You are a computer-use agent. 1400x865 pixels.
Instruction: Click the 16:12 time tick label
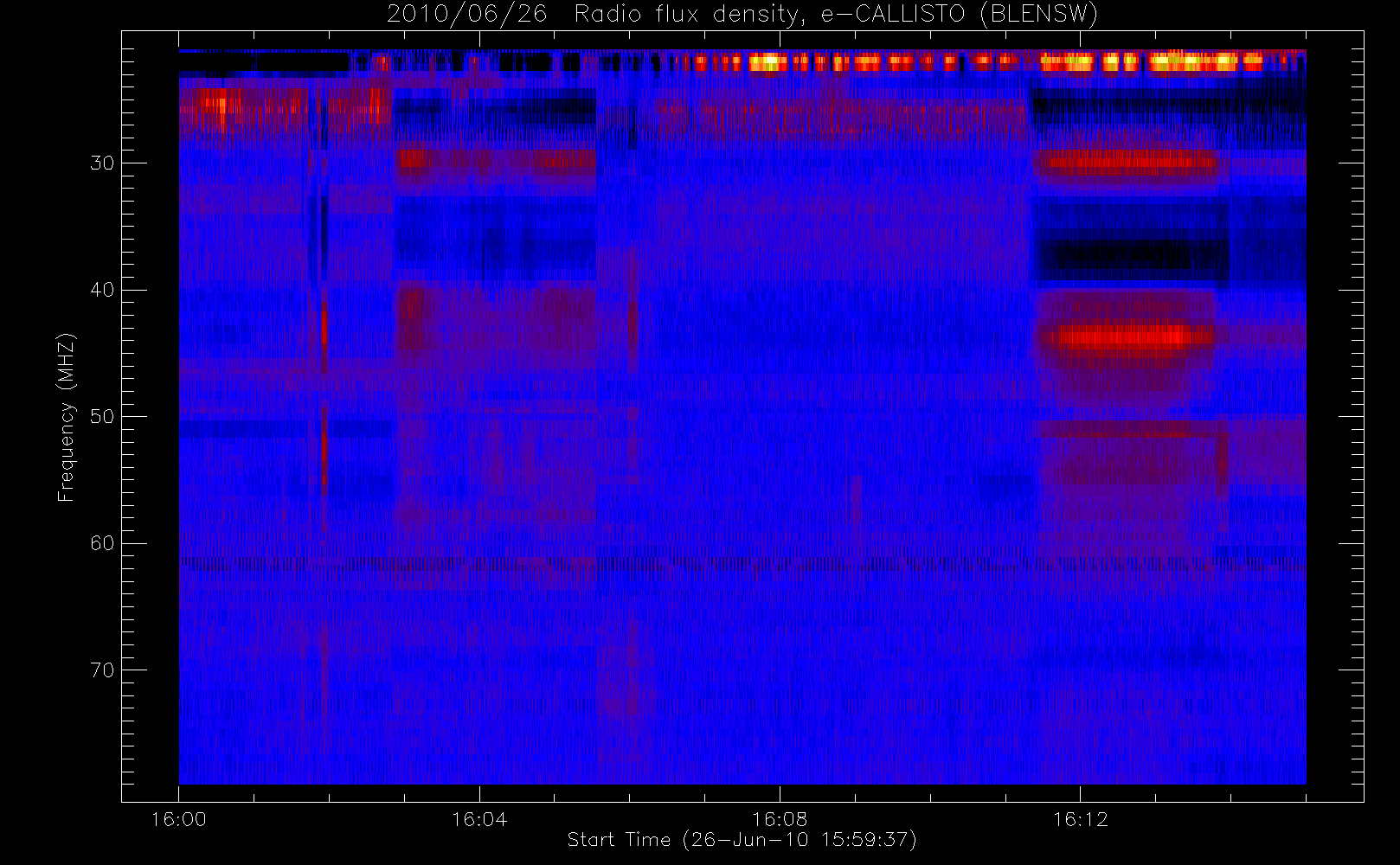coord(1080,819)
